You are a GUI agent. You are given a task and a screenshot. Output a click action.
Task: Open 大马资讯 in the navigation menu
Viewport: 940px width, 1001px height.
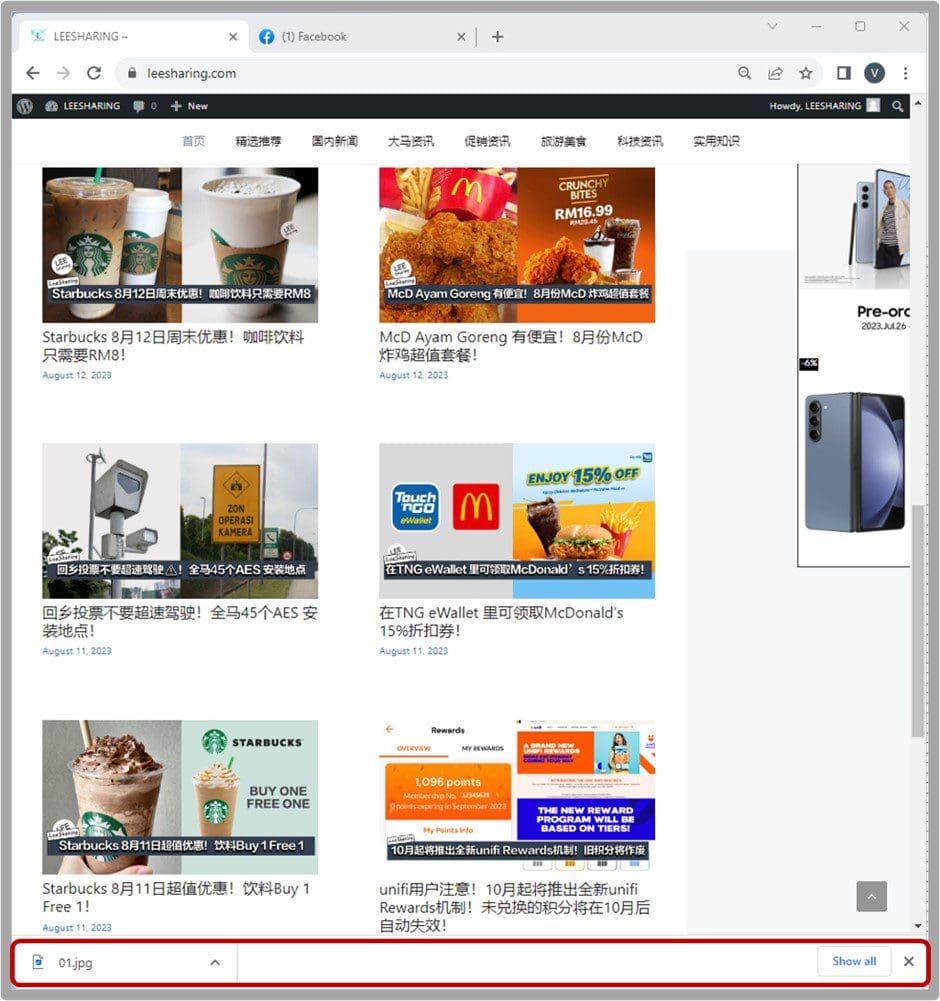coord(411,141)
